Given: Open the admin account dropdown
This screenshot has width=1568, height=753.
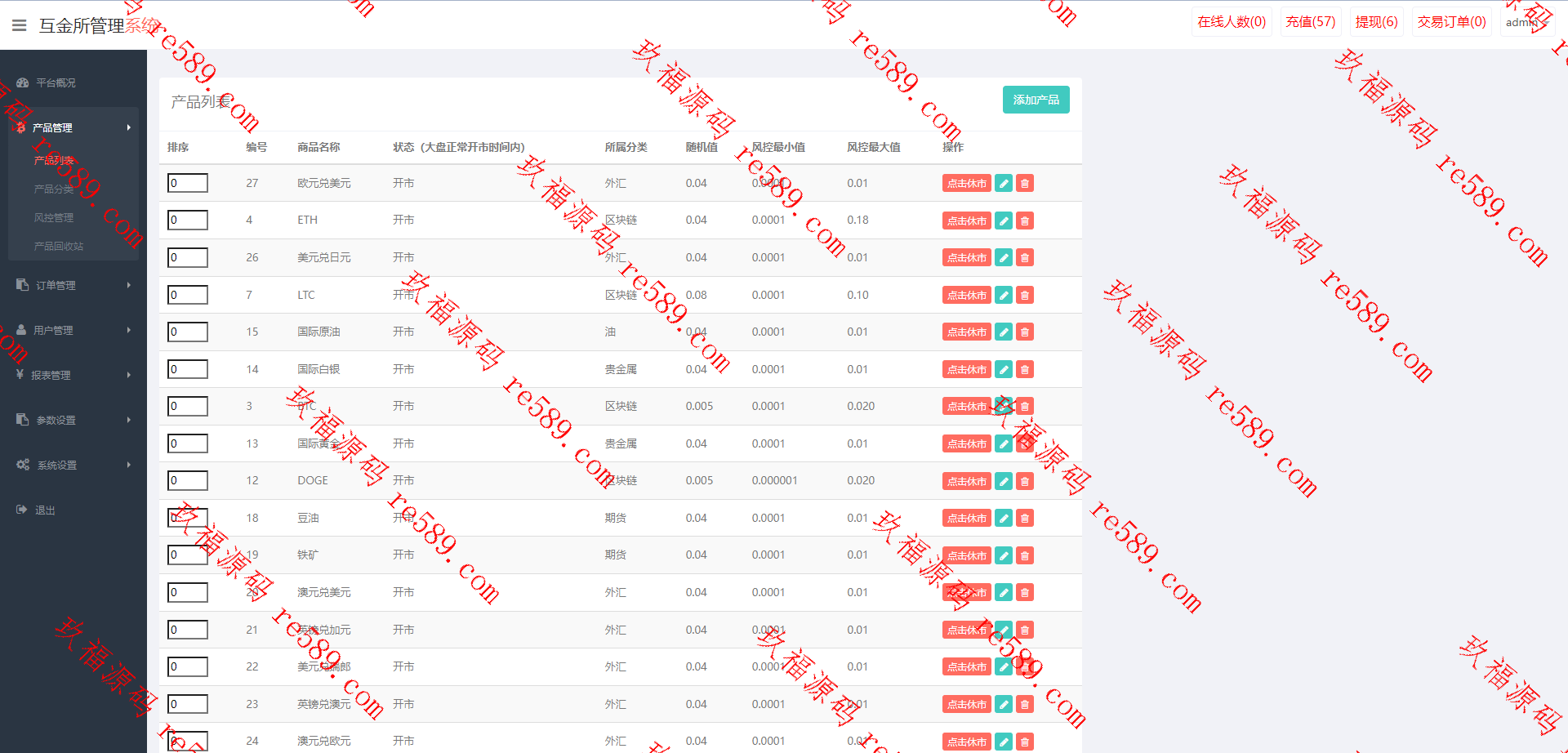Looking at the screenshot, I should pos(1526,22).
